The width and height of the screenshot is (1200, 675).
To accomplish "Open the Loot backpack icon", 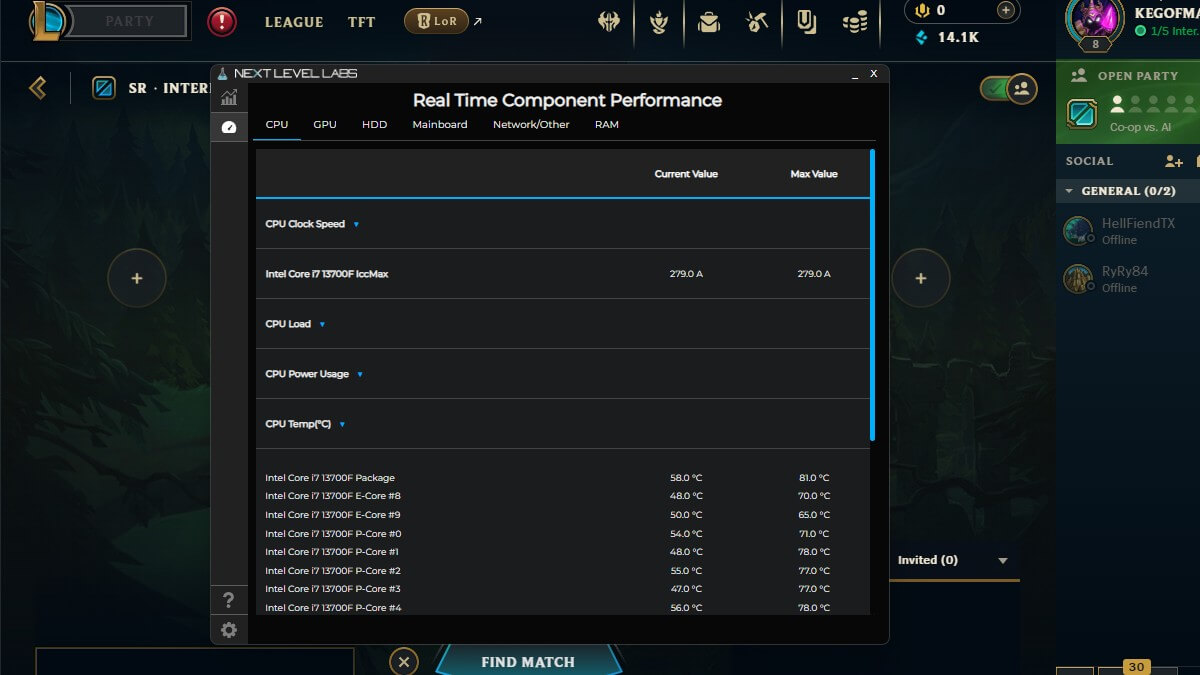I will click(x=708, y=22).
